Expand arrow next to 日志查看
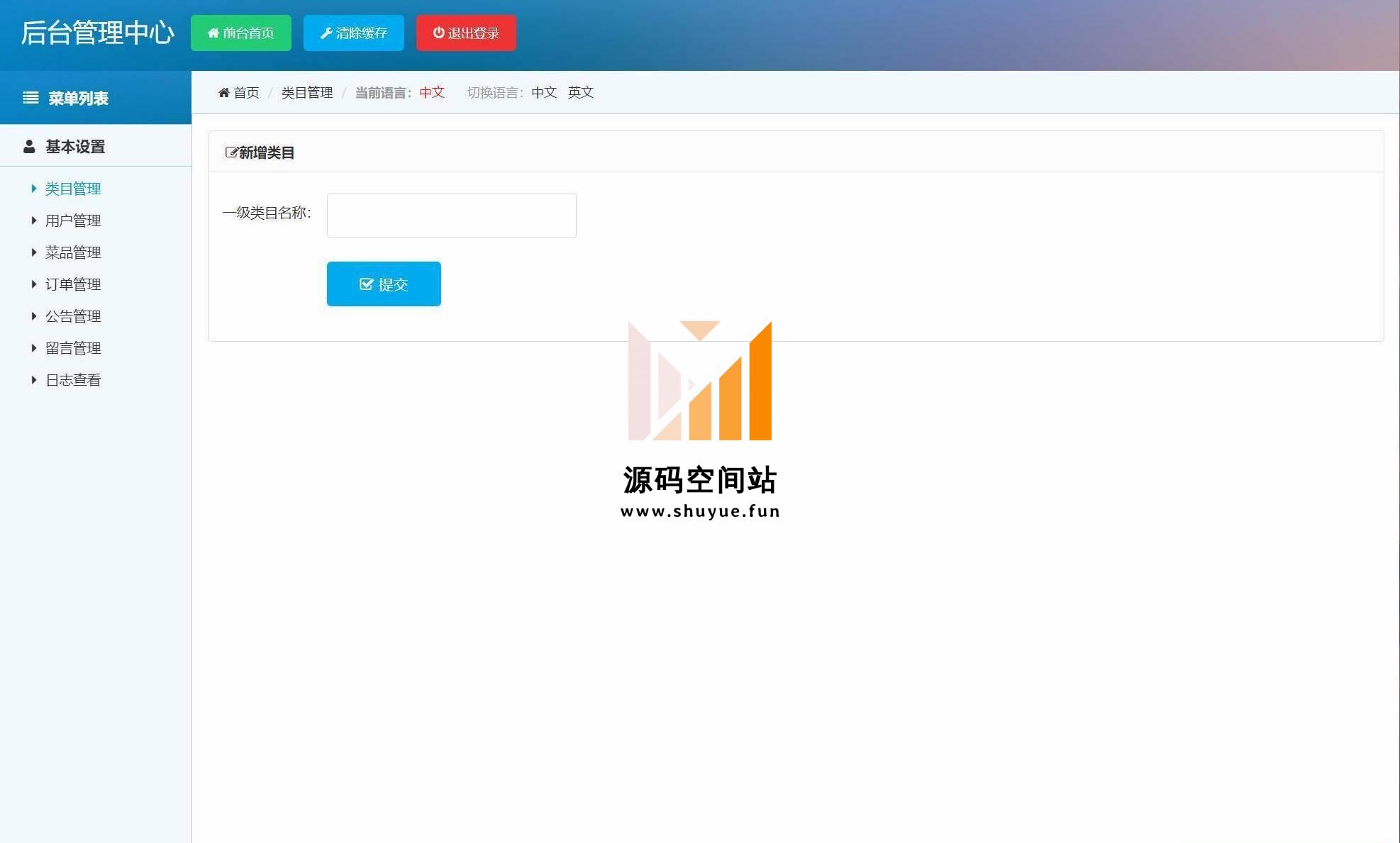 point(34,380)
